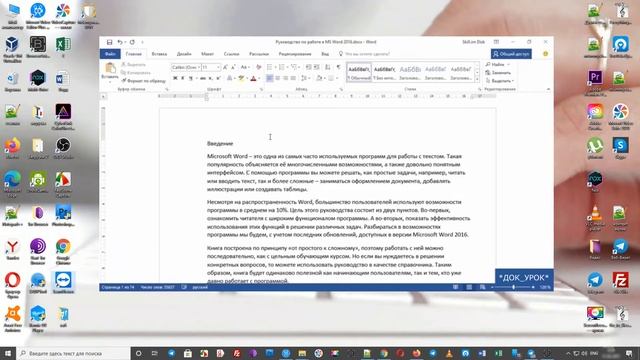
Task: Toggle underline Ч formatting
Action: [190, 78]
